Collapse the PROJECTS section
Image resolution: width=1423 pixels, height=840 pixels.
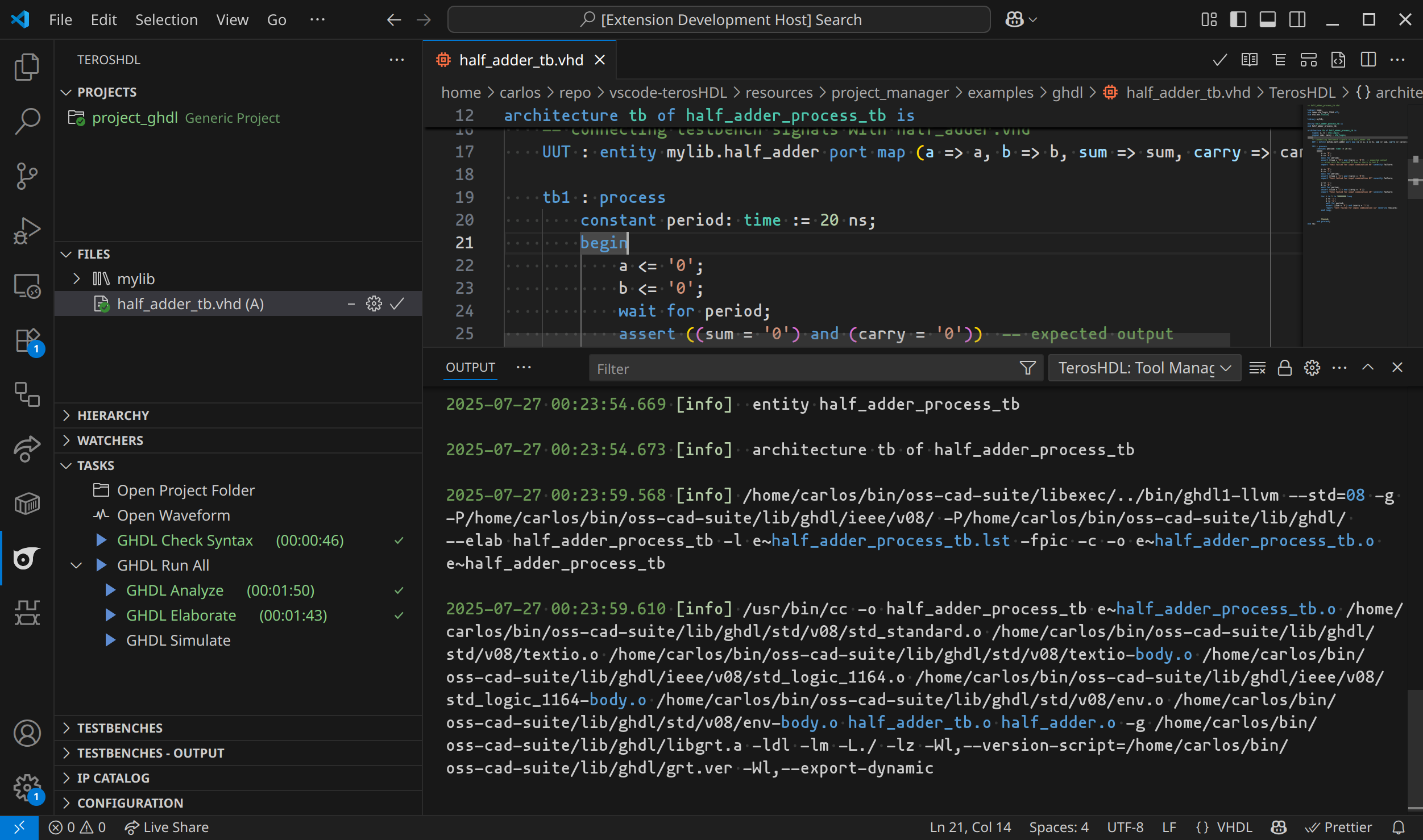(66, 92)
